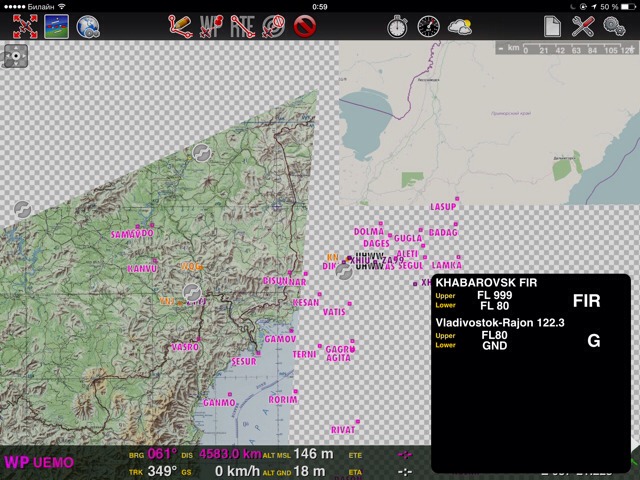This screenshot has width=640, height=480.
Task: Open the map layer selection icon
Action: pyautogui.click(x=56, y=27)
